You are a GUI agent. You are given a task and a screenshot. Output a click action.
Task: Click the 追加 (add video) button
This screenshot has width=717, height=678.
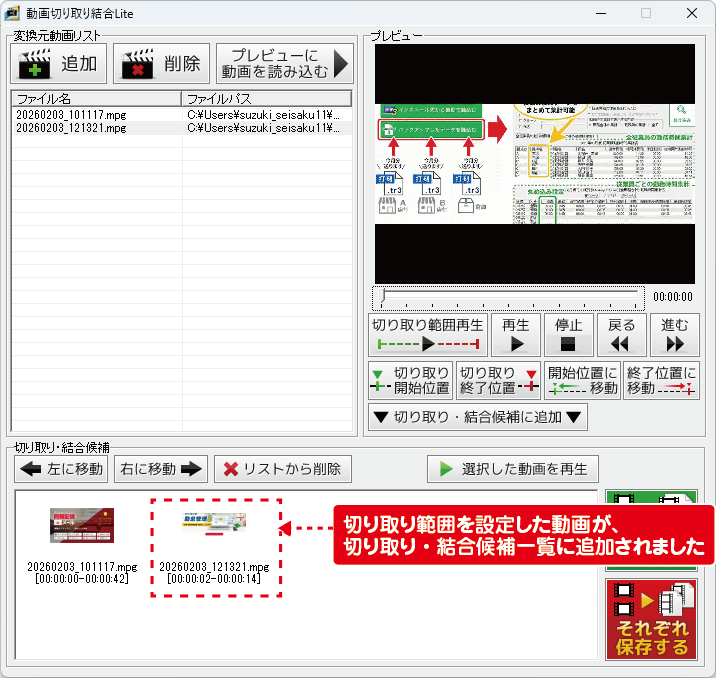click(59, 65)
